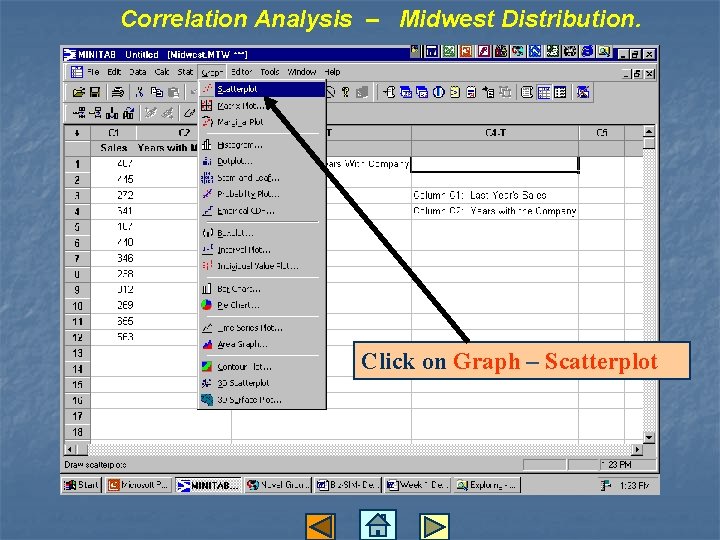Viewport: 720px width, 540px height.
Task: Switch to Exploring taskbar button
Action: point(487,485)
